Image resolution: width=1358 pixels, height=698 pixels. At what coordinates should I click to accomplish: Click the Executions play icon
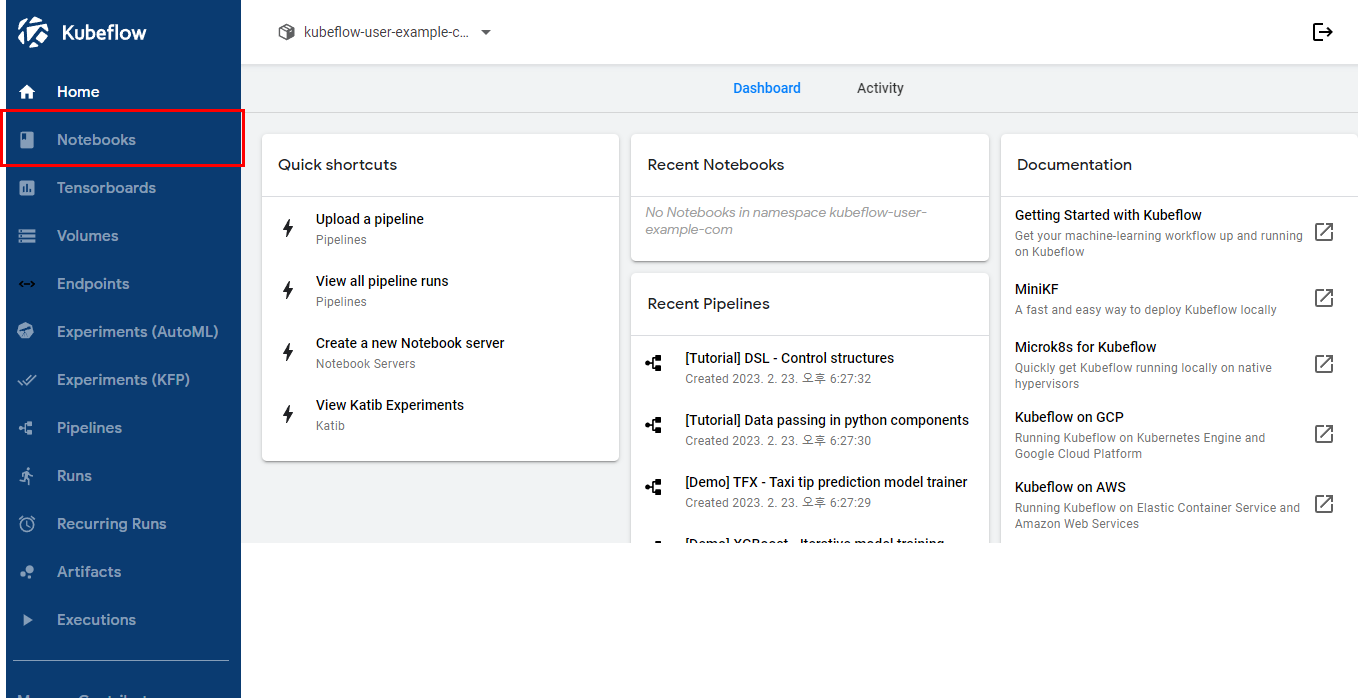pos(27,620)
